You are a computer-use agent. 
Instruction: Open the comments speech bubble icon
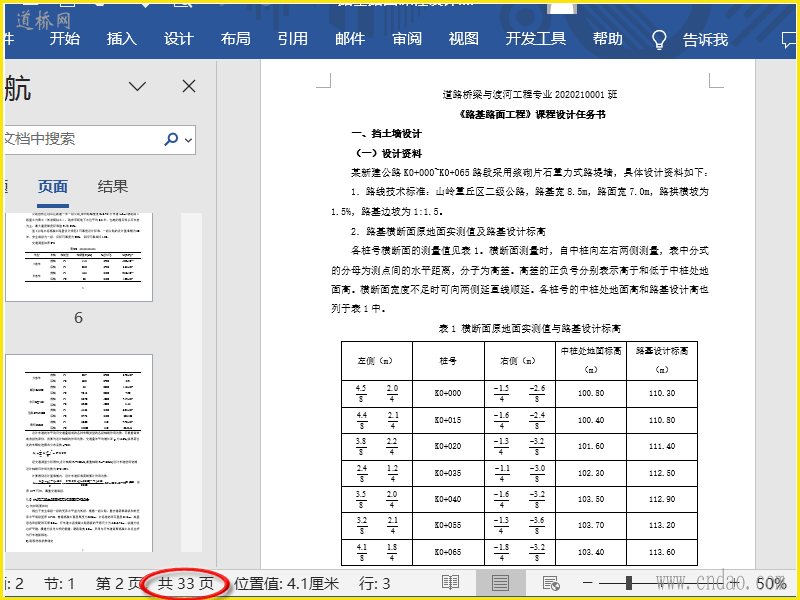pos(789,40)
